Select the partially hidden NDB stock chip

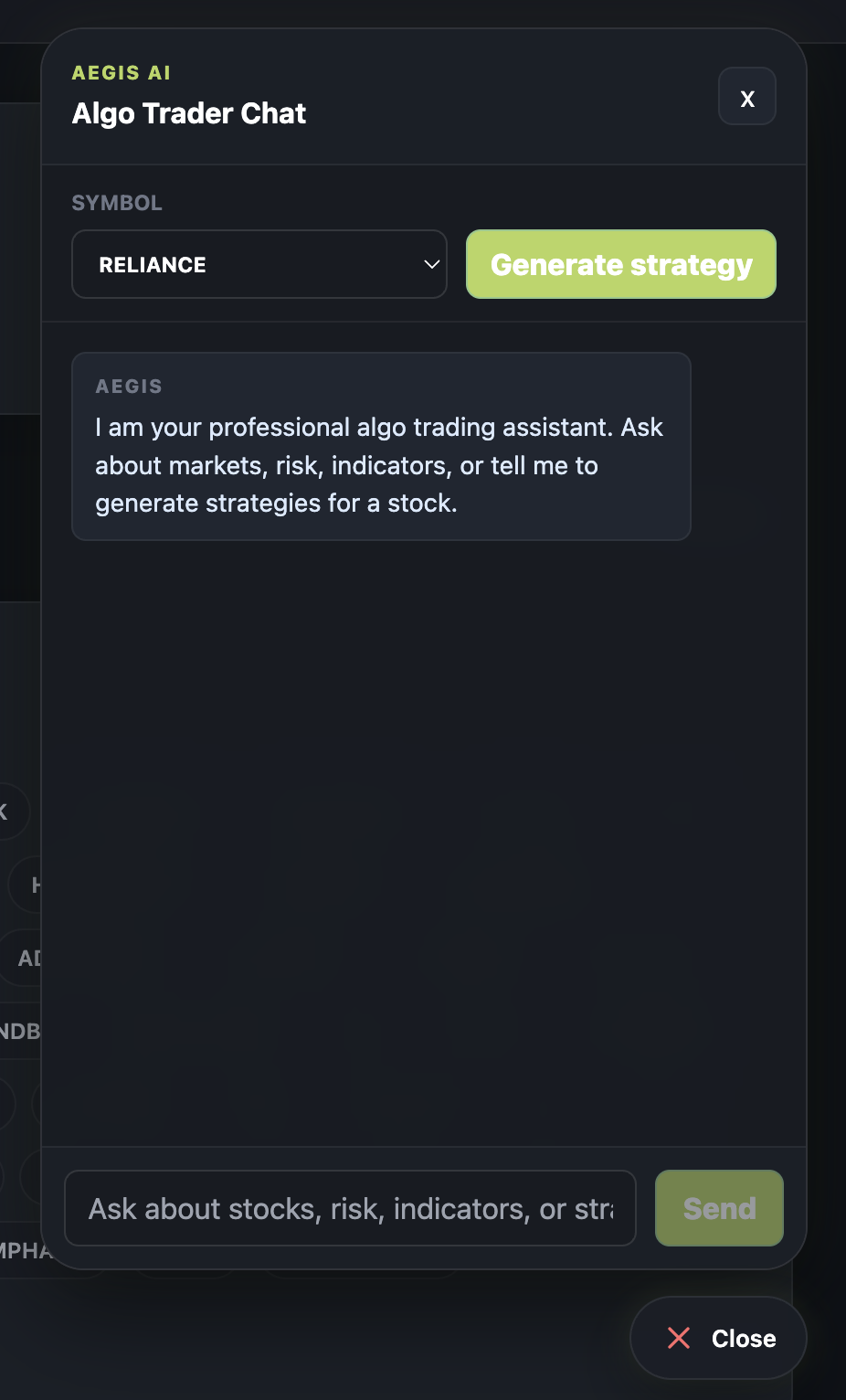pyautogui.click(x=20, y=1031)
